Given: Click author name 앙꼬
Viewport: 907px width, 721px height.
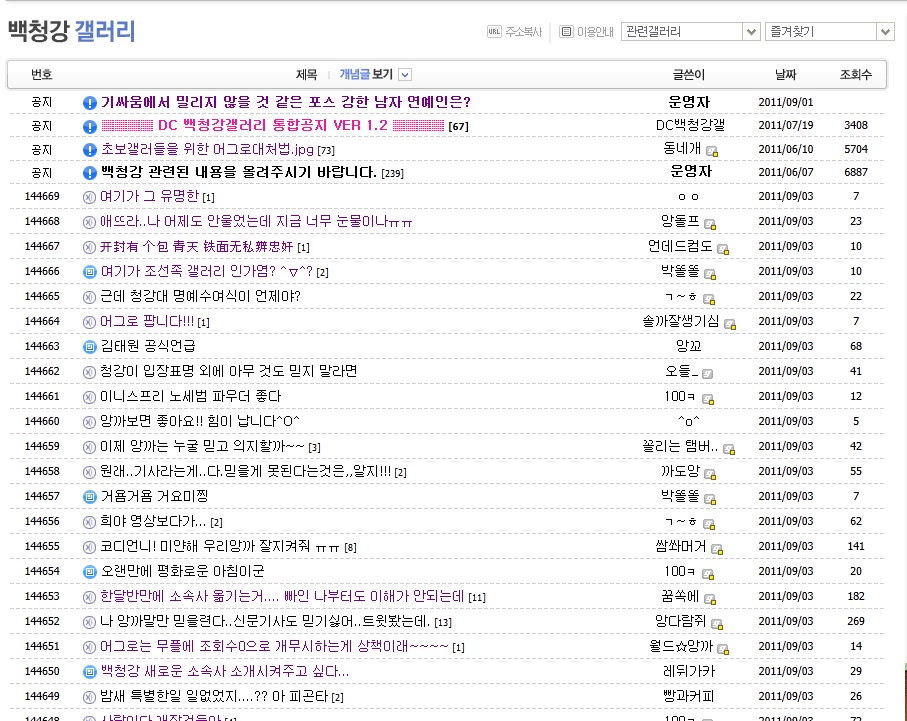Looking at the screenshot, I should pos(688,346).
